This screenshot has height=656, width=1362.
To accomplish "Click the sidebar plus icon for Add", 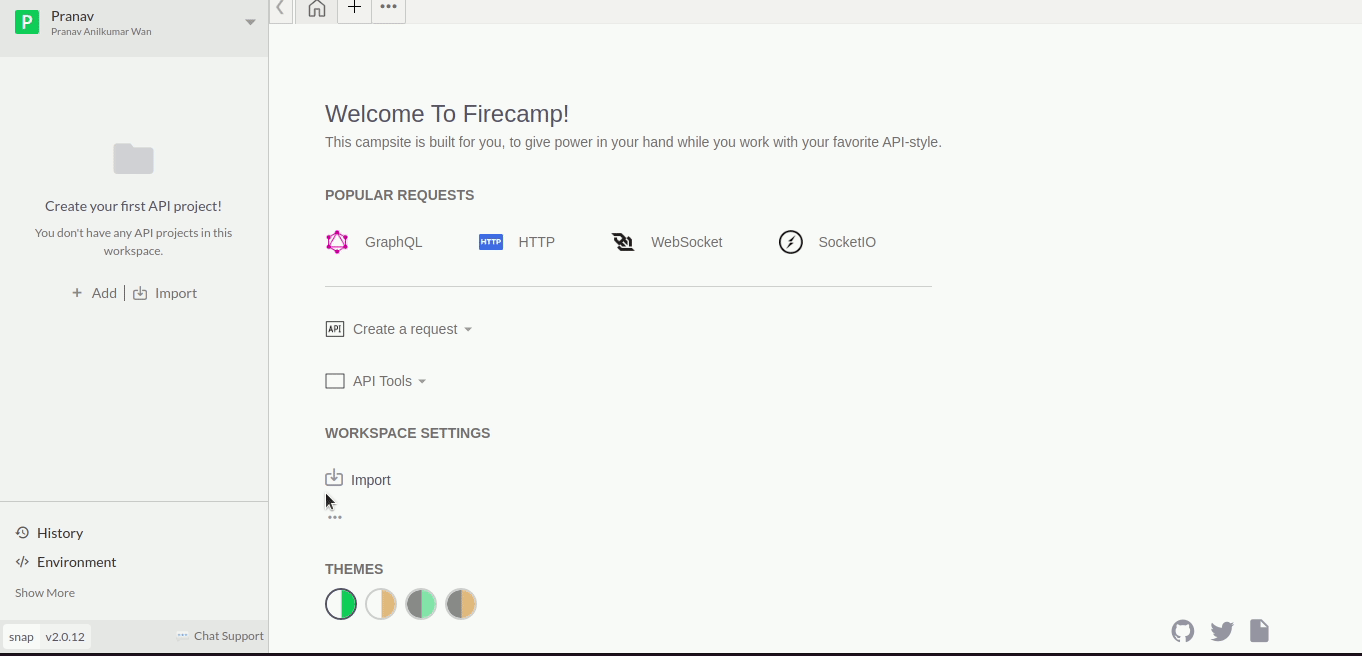I will point(77,293).
